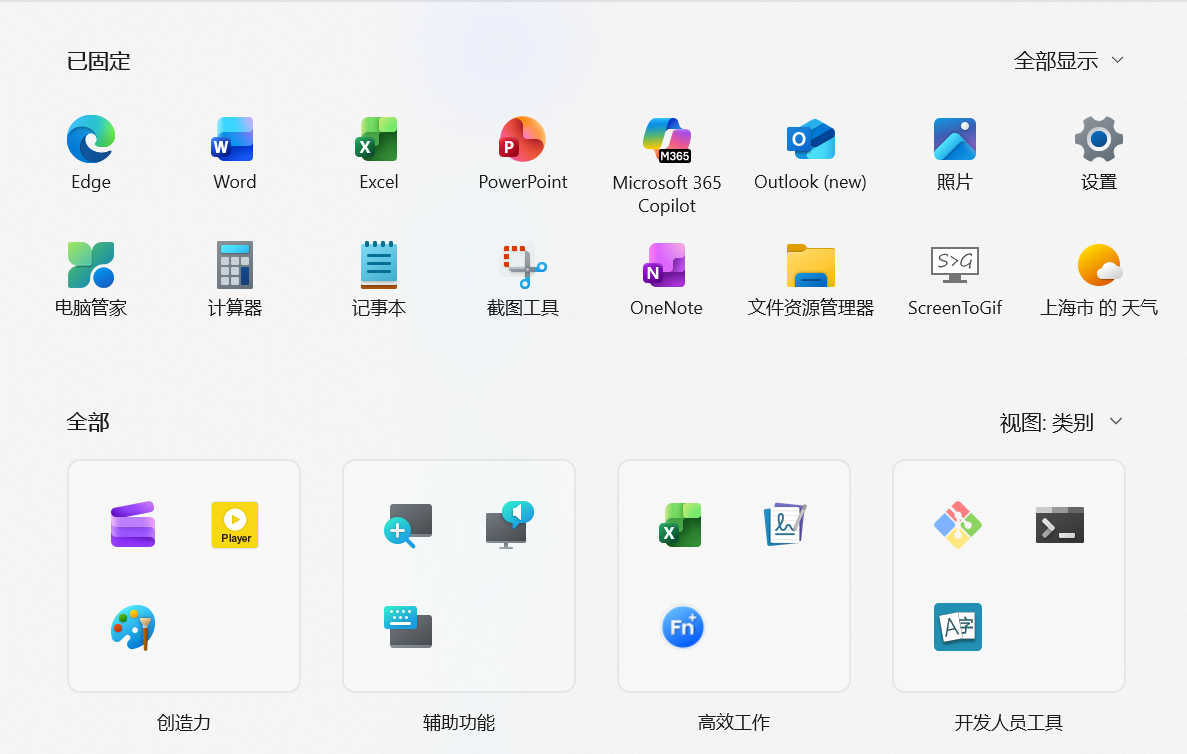Screen dimensions: 1187x754
Task: Launch Excel from the 高效工作 group
Action: (x=681, y=524)
